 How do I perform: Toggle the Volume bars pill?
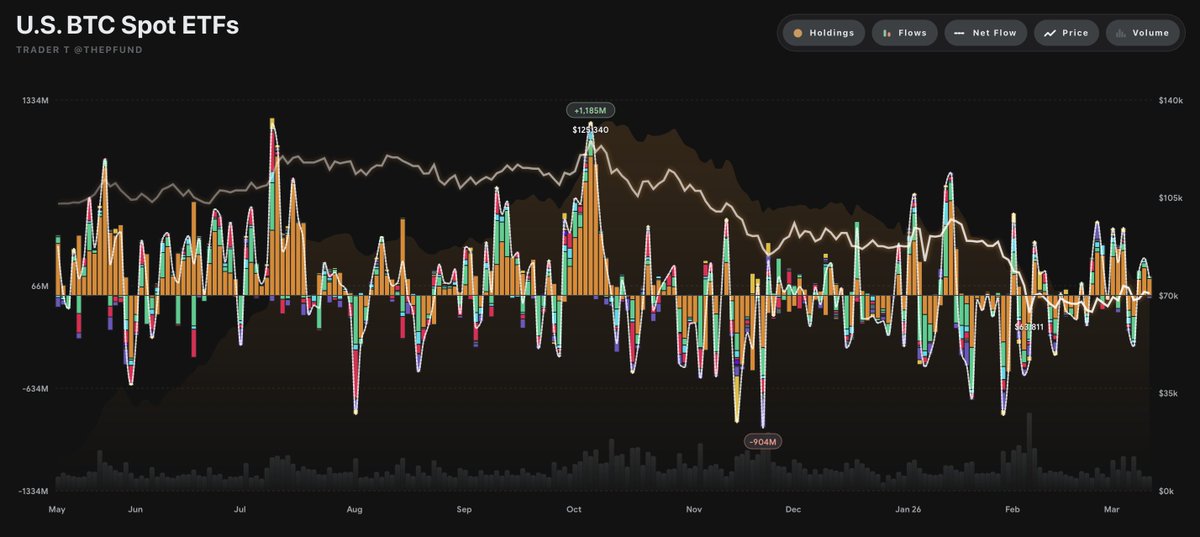pyautogui.click(x=1142, y=33)
